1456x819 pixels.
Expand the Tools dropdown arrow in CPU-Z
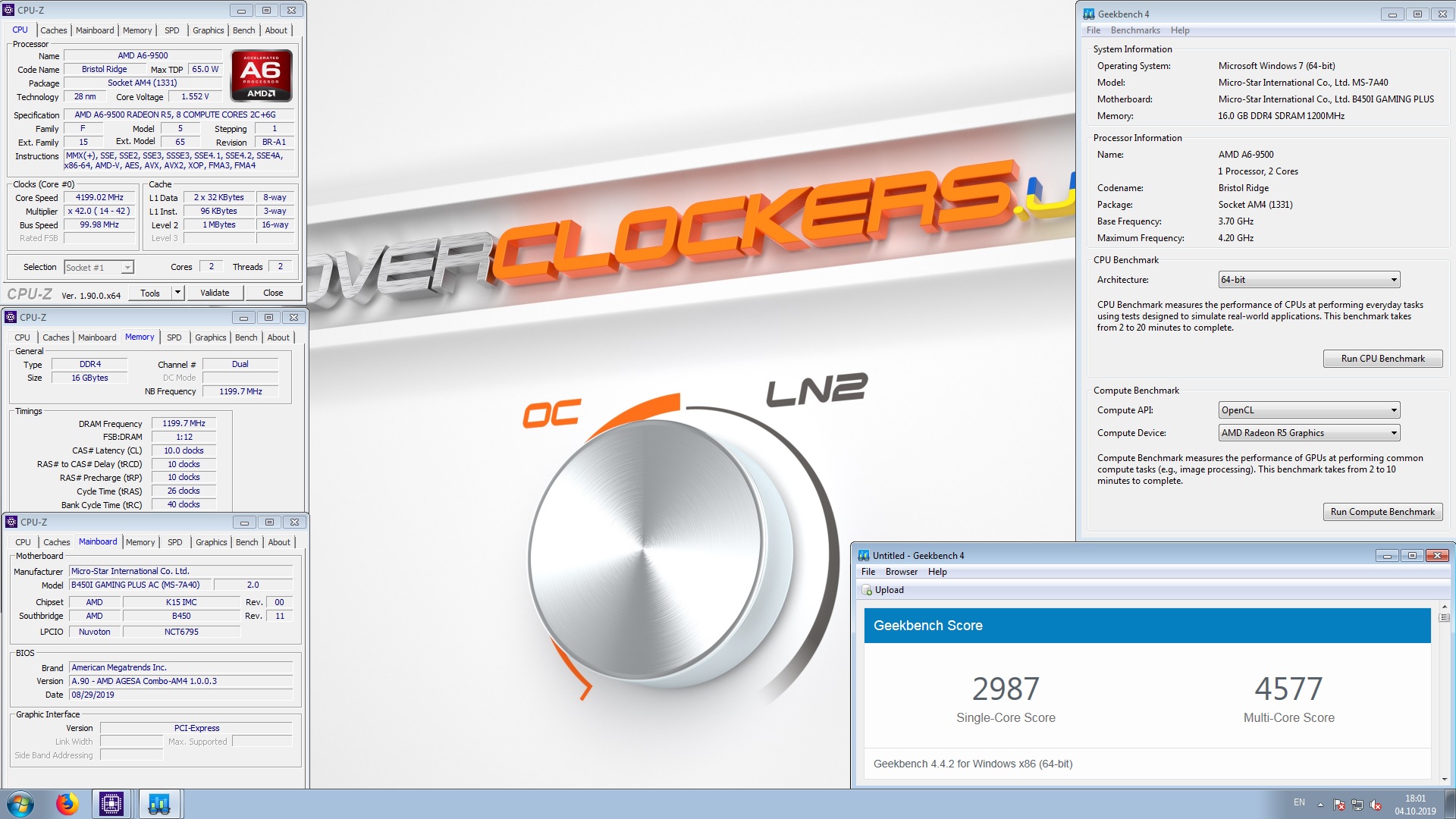(177, 293)
